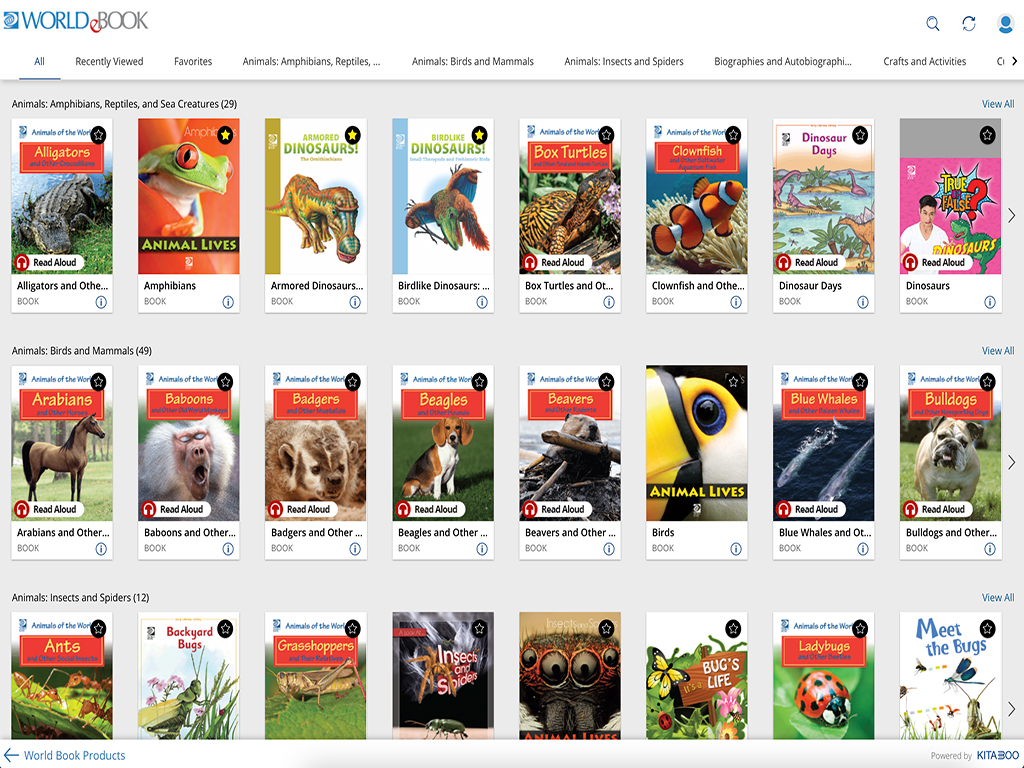1024x768 pixels.
Task: Open the Clownfish book cover
Action: pos(696,196)
